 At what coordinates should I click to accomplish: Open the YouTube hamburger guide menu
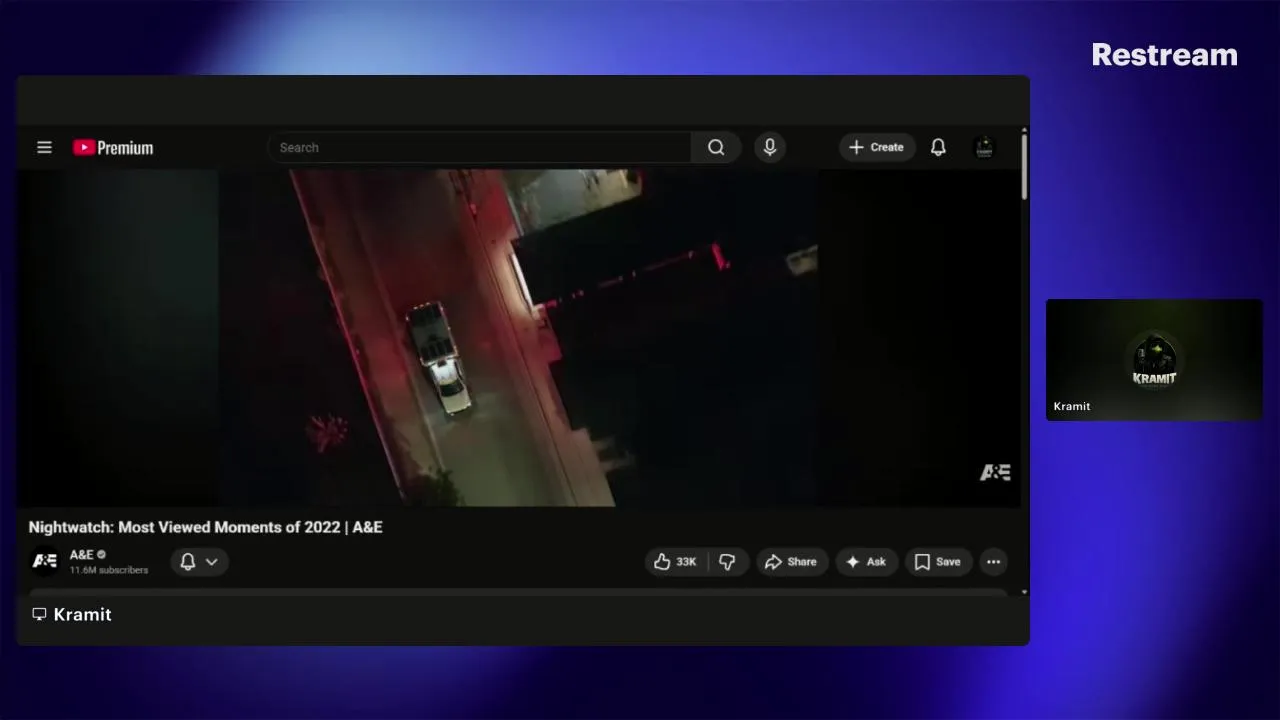[44, 147]
